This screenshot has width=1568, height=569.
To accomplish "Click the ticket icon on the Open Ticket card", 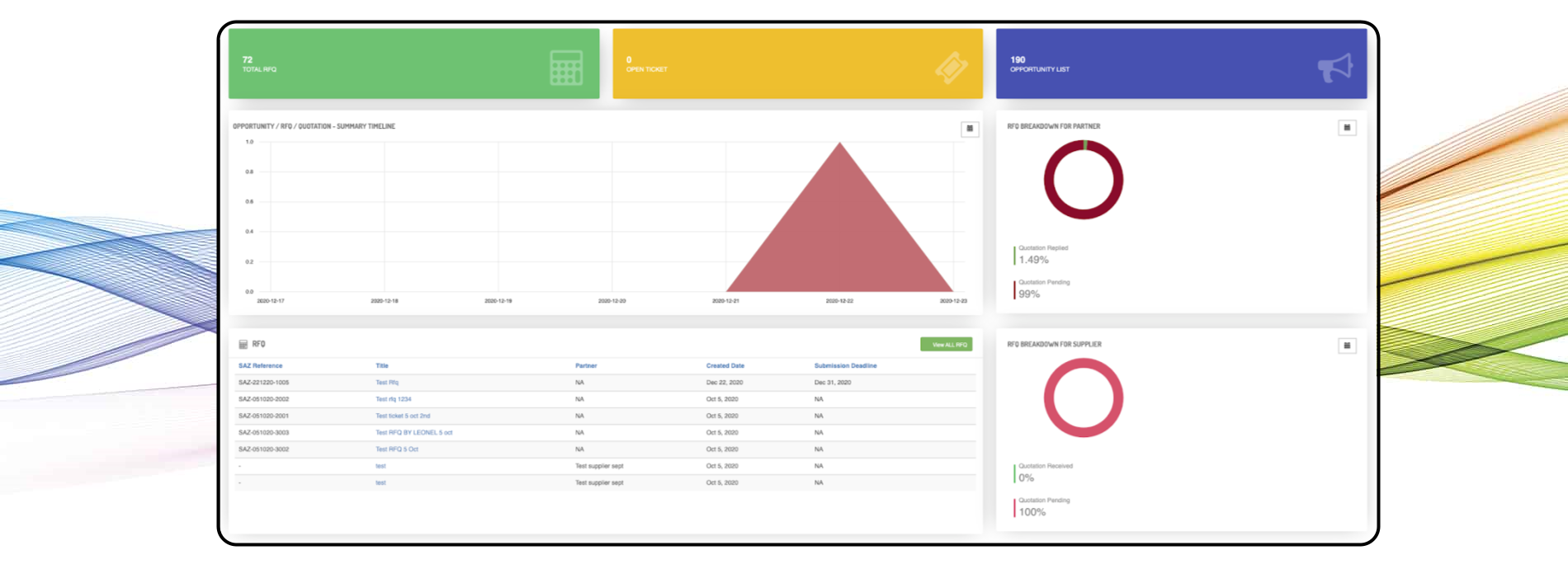I will pos(952,68).
